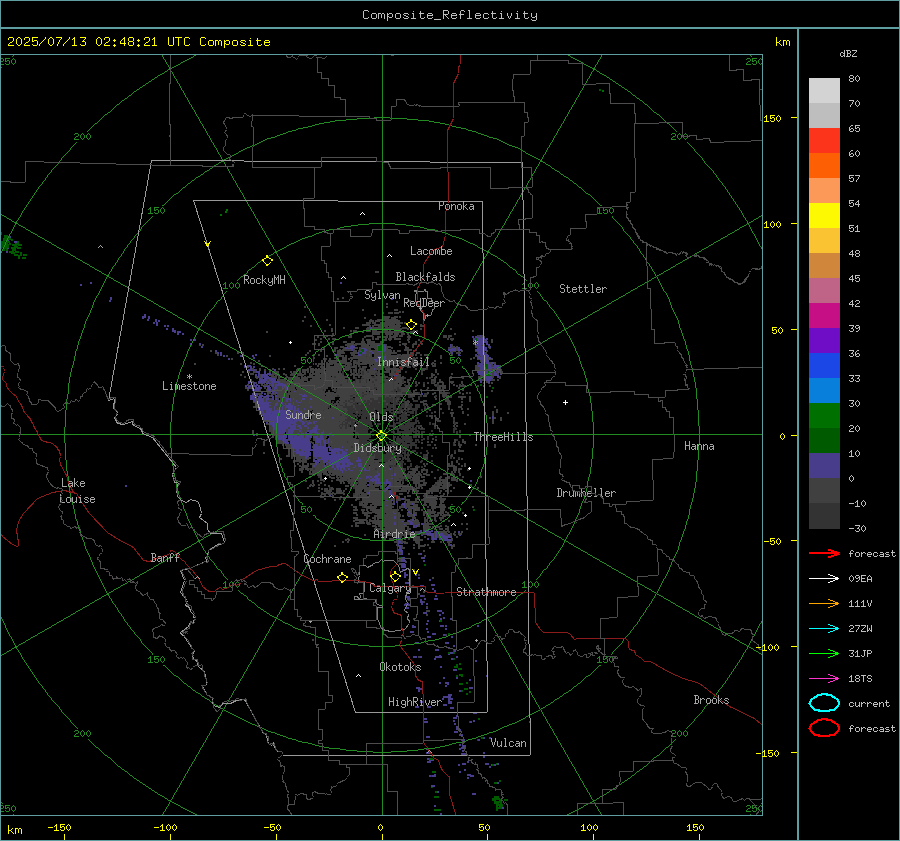Select the blue 36-33 dBZ swatch
The height and width of the screenshot is (841, 900).
824,365
